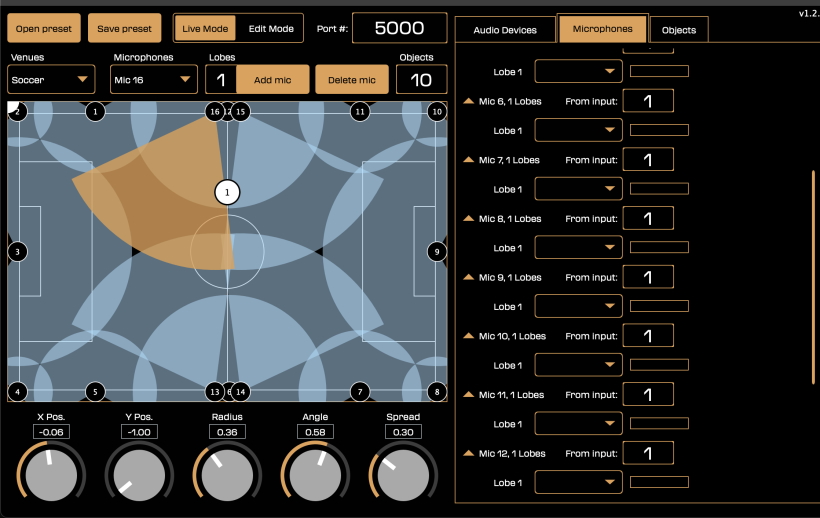Open Lobe 1 dropdown under Mic 9
820x518 pixels.
click(578, 306)
